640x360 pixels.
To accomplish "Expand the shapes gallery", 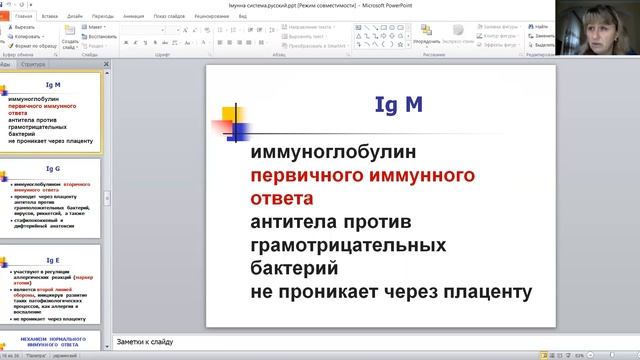I will (409, 45).
